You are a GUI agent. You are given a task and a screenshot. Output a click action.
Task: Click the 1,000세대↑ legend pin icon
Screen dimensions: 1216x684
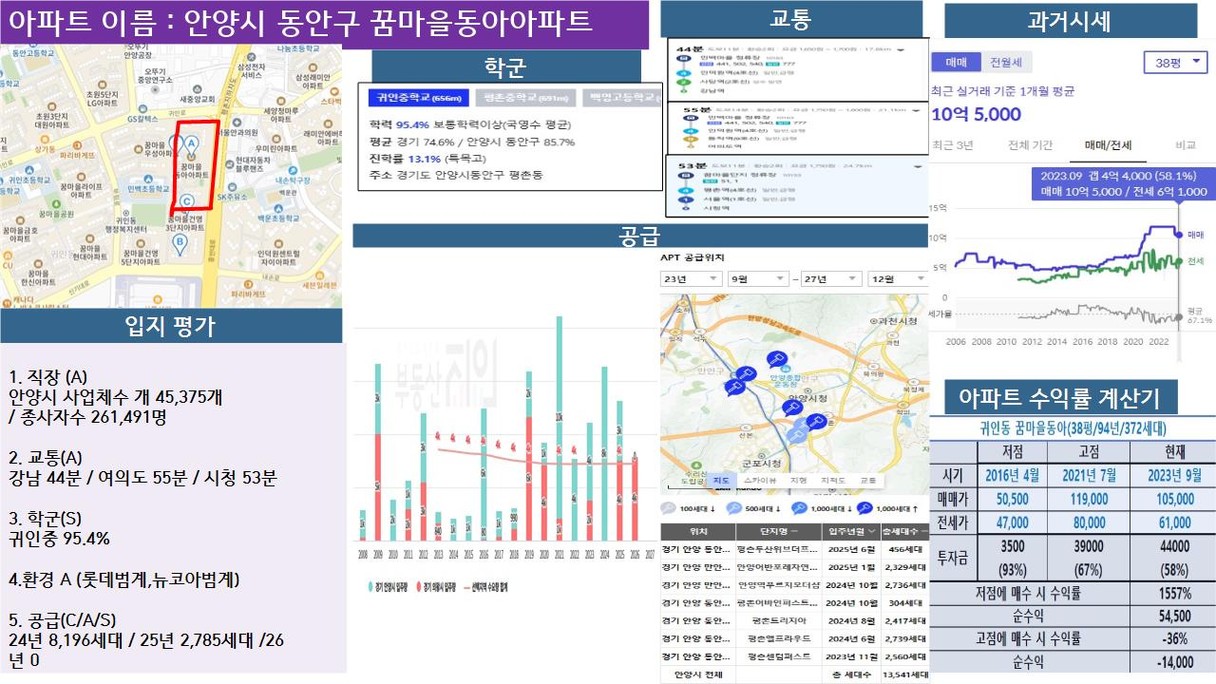(x=864, y=508)
